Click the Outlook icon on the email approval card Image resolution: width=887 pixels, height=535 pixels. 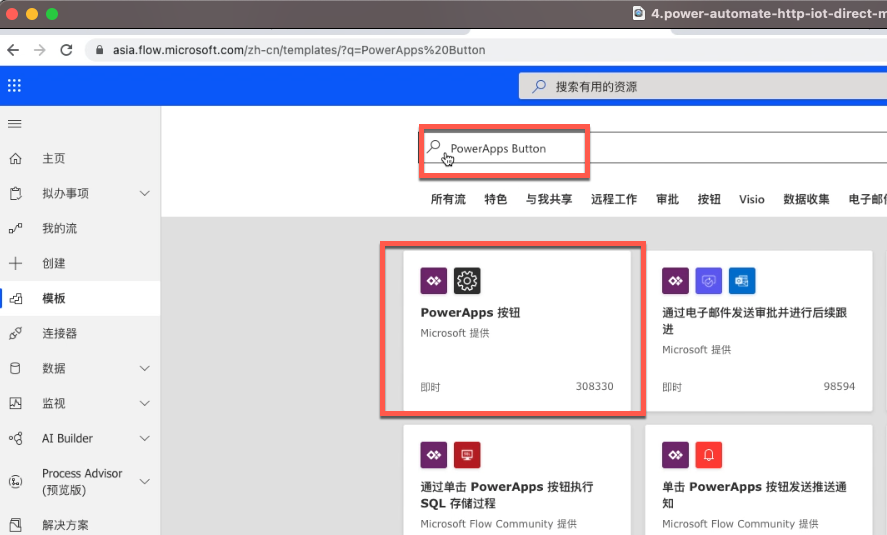pyautogui.click(x=742, y=281)
